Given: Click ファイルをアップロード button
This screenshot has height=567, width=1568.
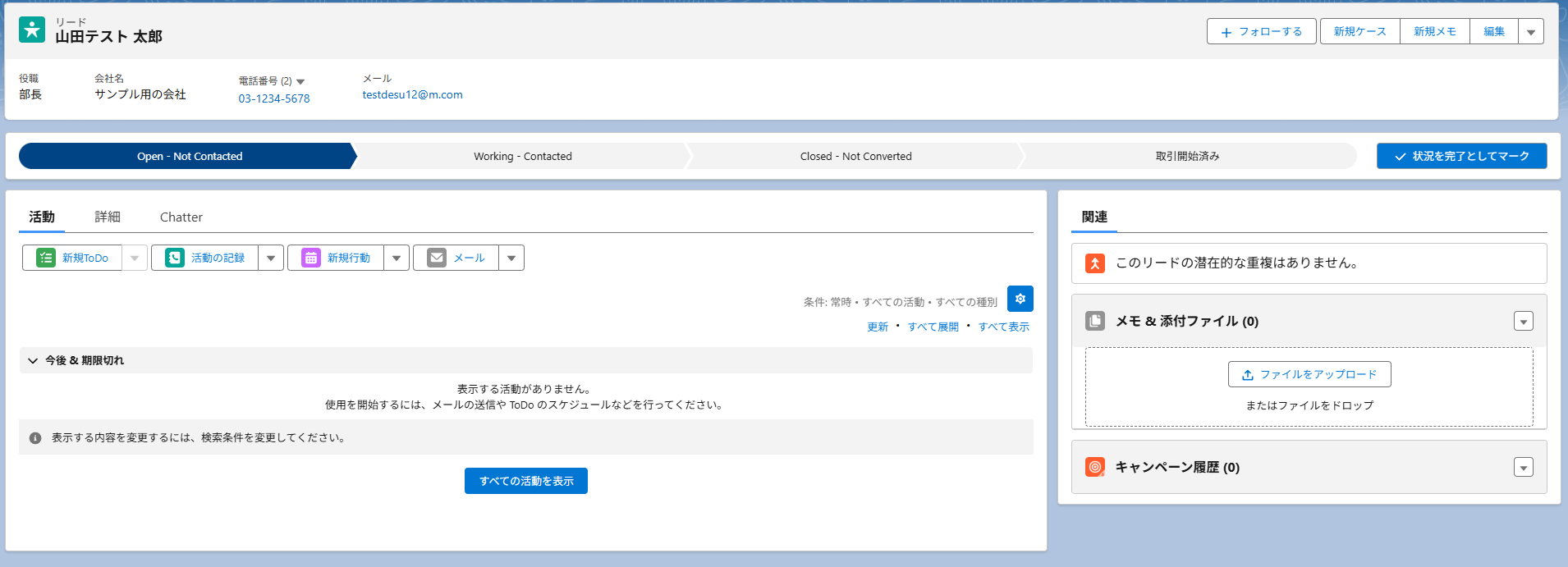Looking at the screenshot, I should coord(1309,374).
